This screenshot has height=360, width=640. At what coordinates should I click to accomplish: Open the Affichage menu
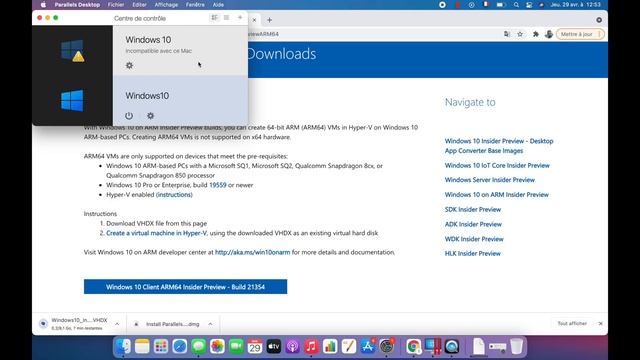[x=166, y=5]
